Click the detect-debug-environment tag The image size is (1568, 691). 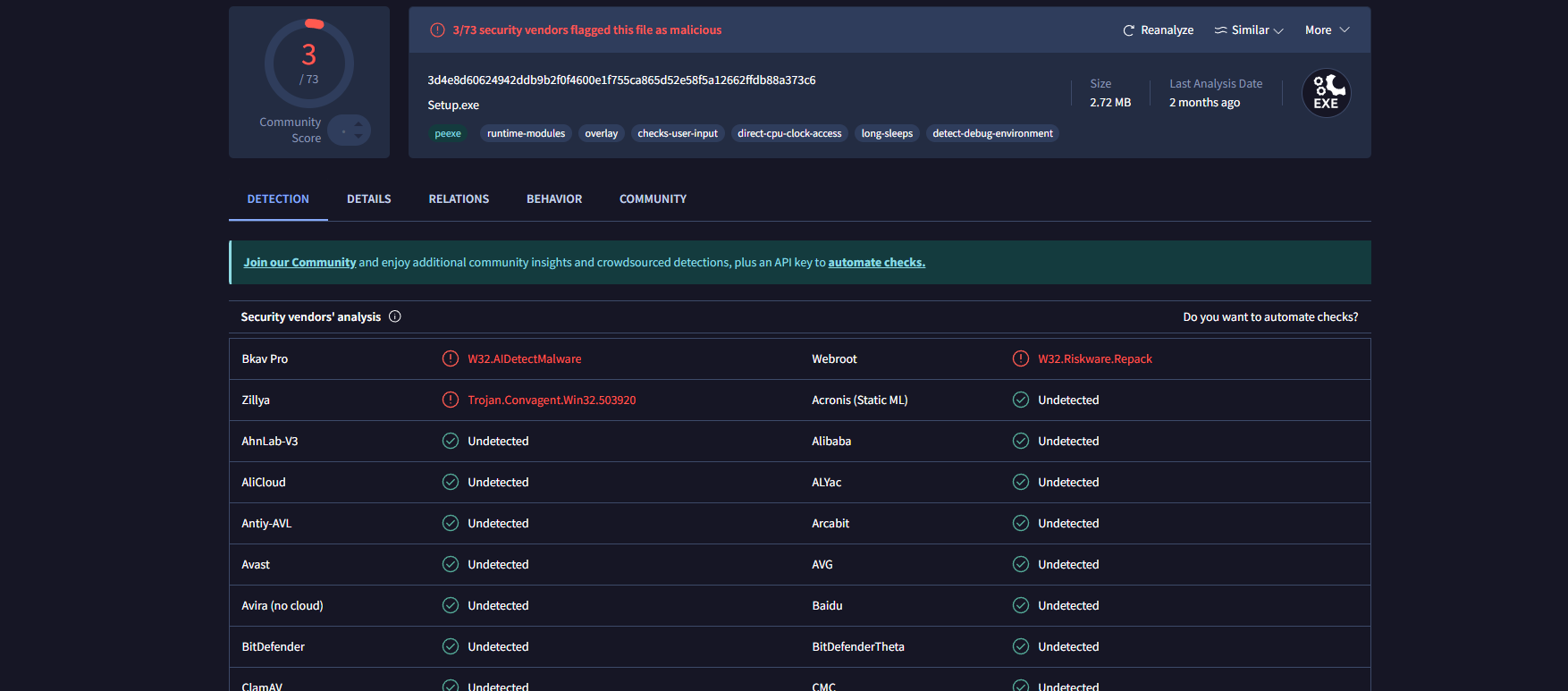pos(992,134)
